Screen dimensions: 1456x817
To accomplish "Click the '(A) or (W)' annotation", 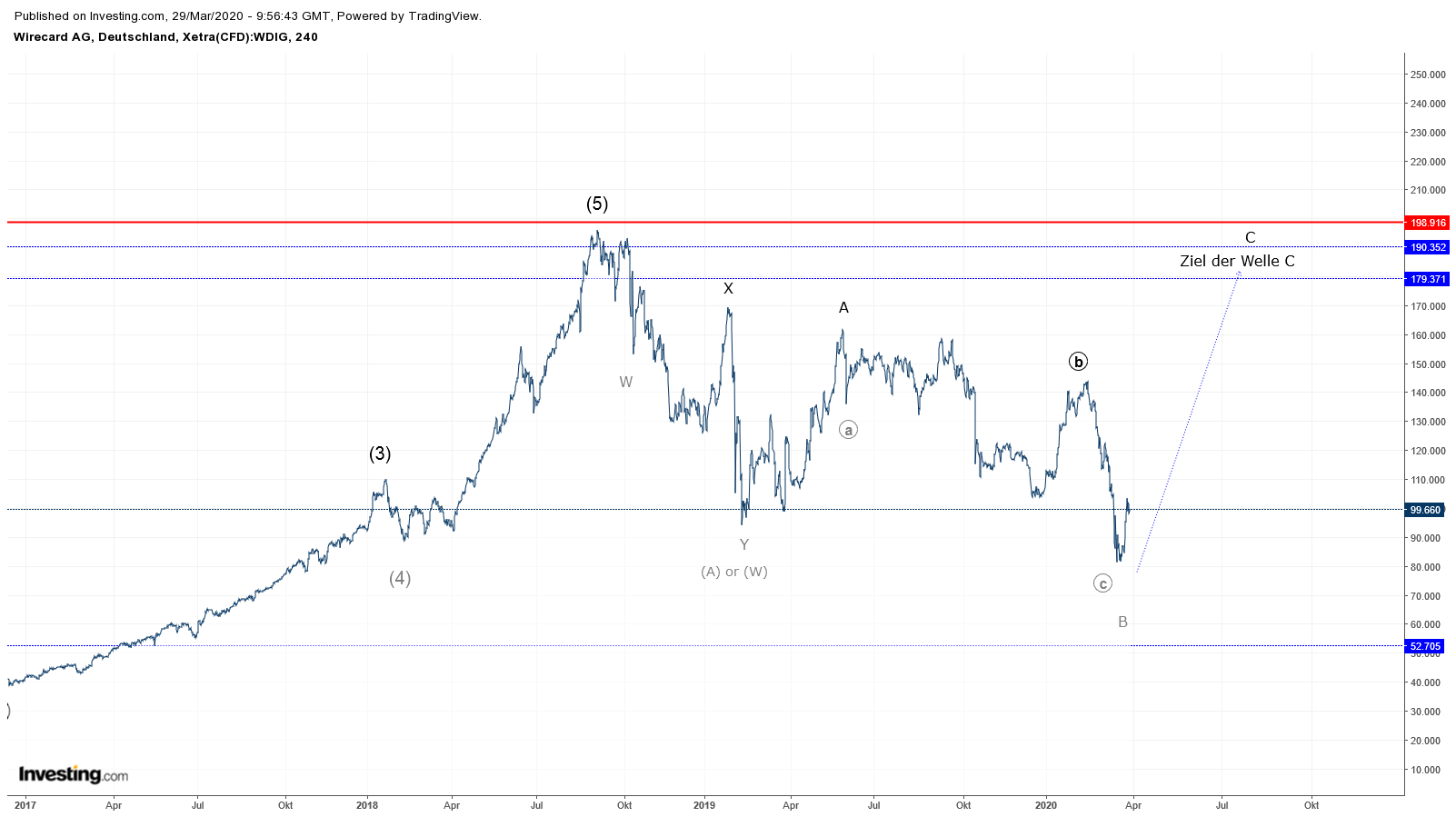I will coord(734,572).
